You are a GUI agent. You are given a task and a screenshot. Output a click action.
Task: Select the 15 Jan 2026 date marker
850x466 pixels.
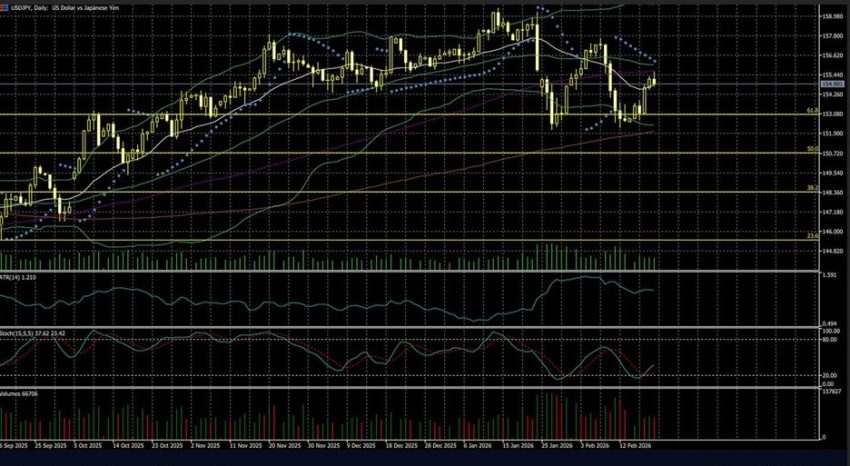522,448
